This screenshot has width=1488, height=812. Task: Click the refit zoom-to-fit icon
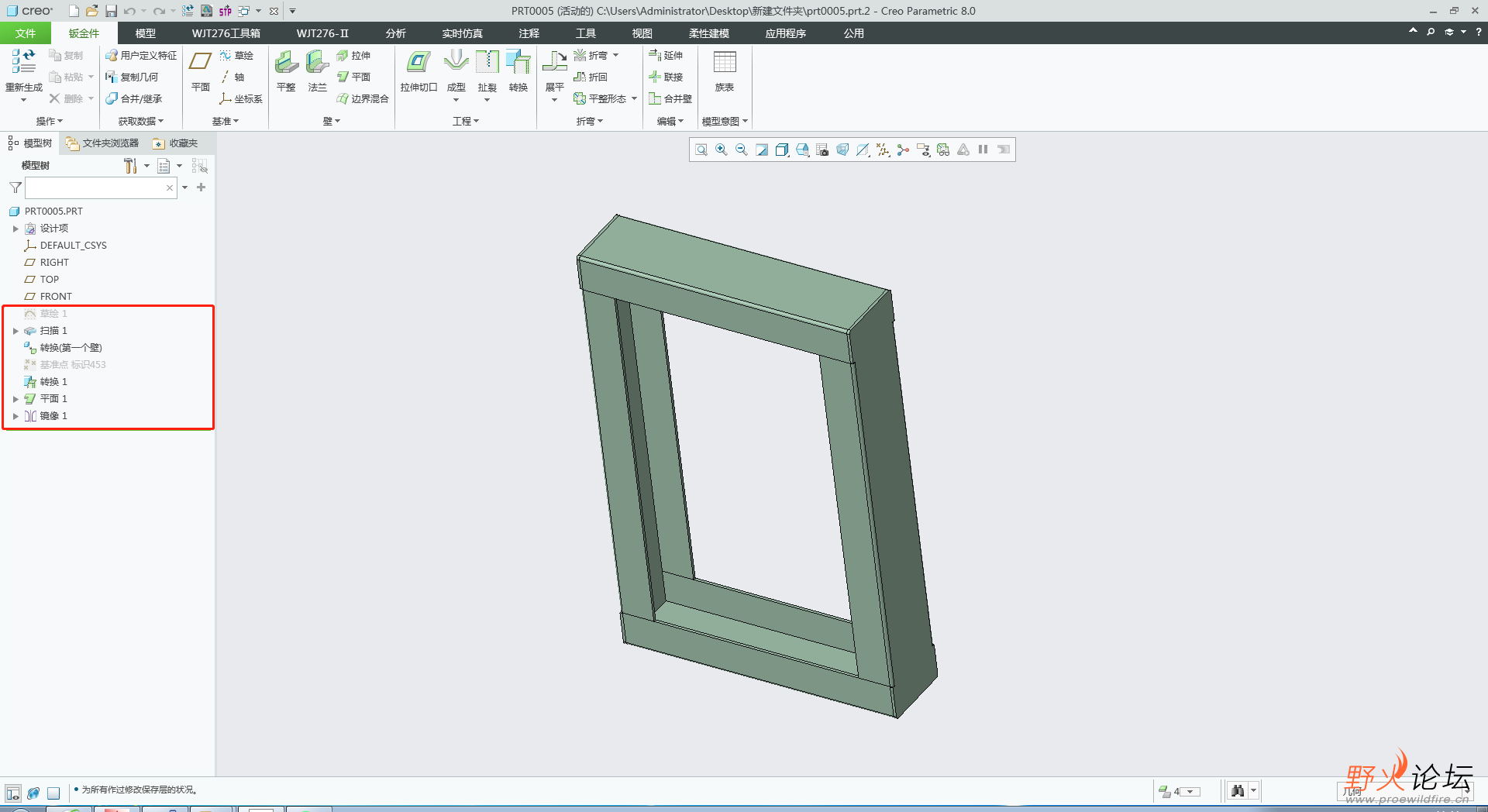pyautogui.click(x=701, y=150)
